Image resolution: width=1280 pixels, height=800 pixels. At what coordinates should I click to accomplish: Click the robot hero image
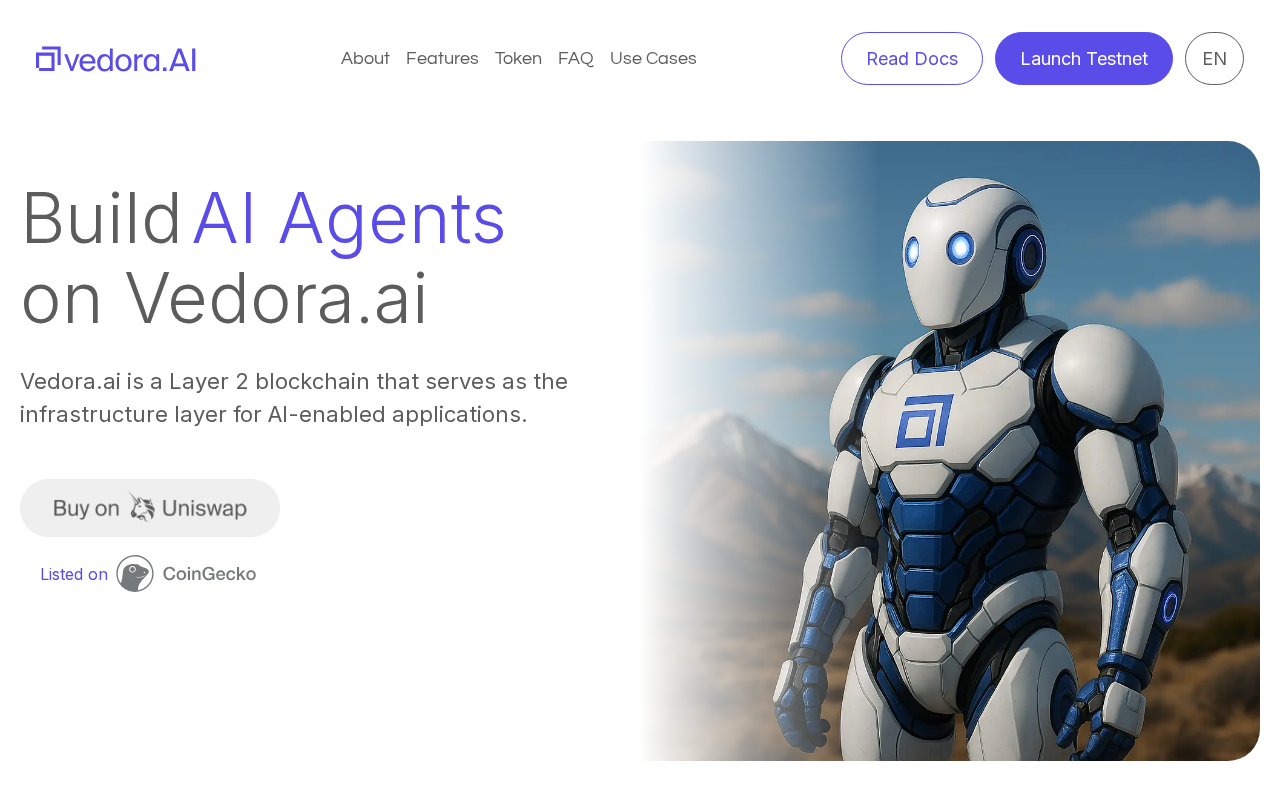click(950, 451)
